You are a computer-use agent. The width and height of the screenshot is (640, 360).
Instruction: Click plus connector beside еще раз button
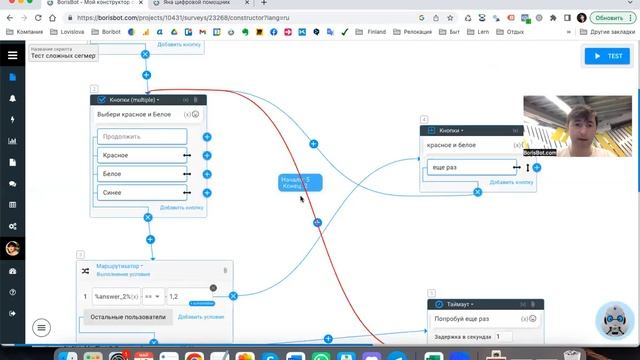(537, 167)
